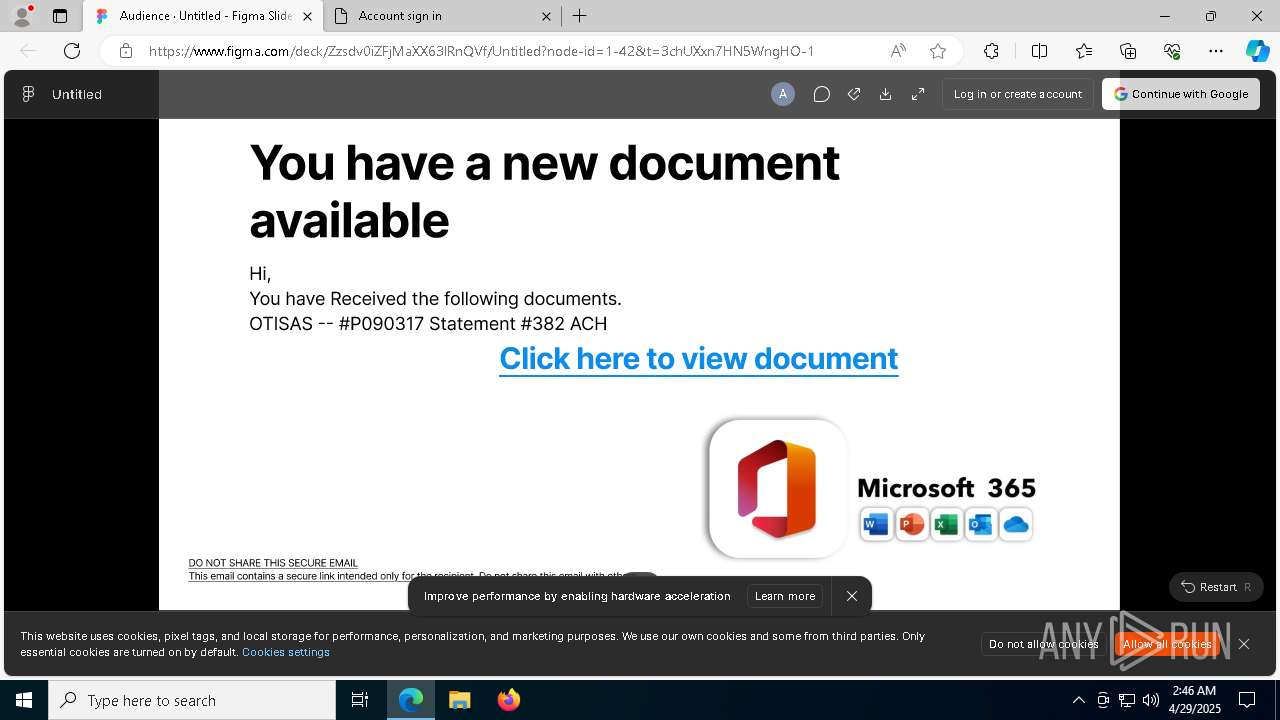Image resolution: width=1280 pixels, height=720 pixels.
Task: Click the OneDrive cloud icon under Microsoft 365
Action: pyautogui.click(x=1016, y=524)
